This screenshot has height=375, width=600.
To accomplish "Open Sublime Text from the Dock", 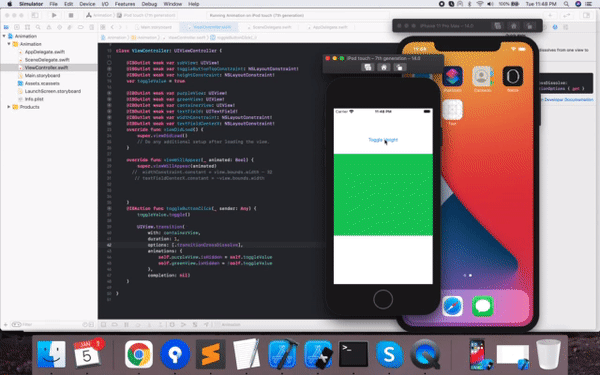I will coord(210,354).
